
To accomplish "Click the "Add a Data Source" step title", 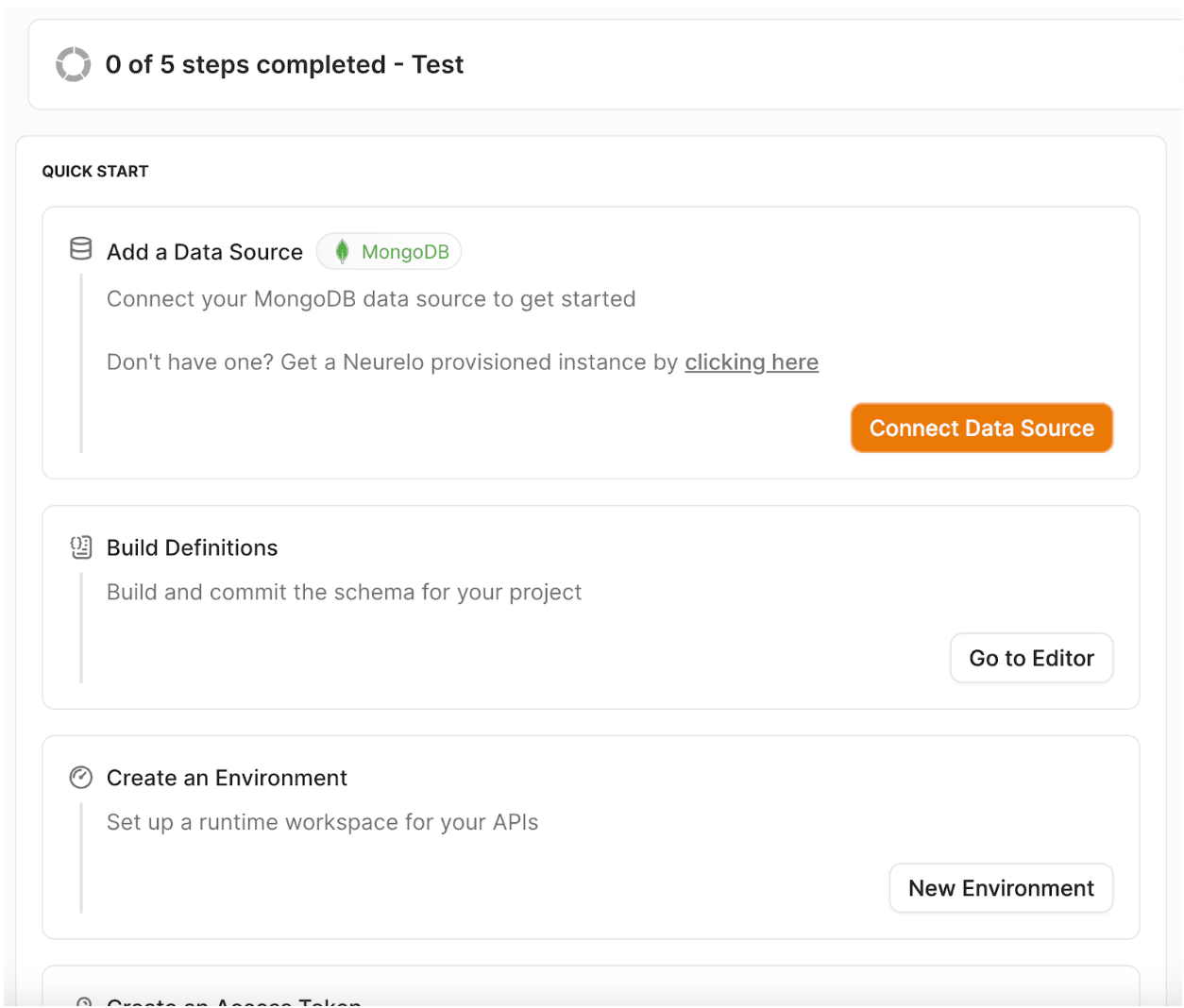I will coord(205,252).
